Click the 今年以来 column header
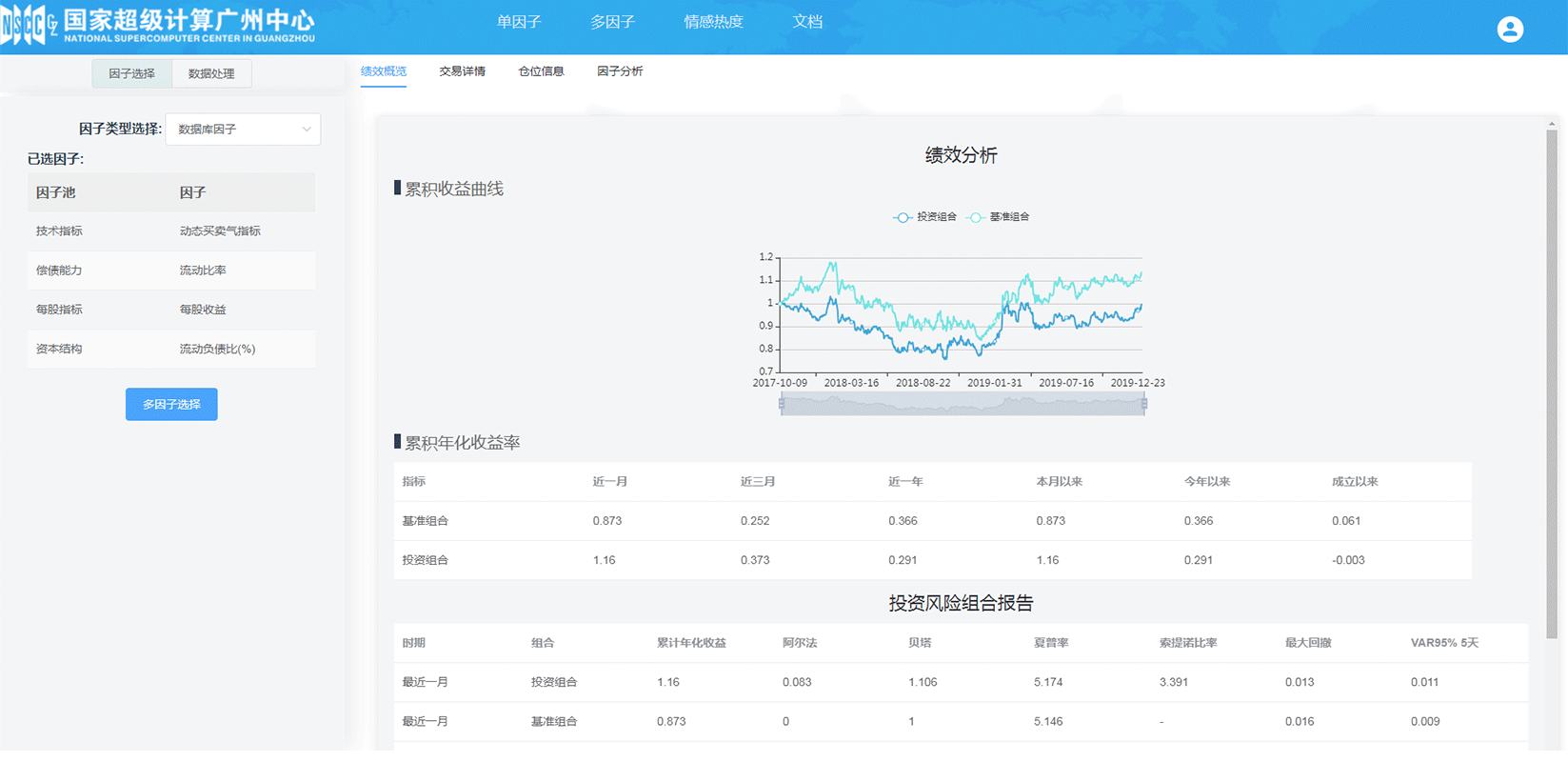The height and width of the screenshot is (762, 1568). click(x=1207, y=482)
